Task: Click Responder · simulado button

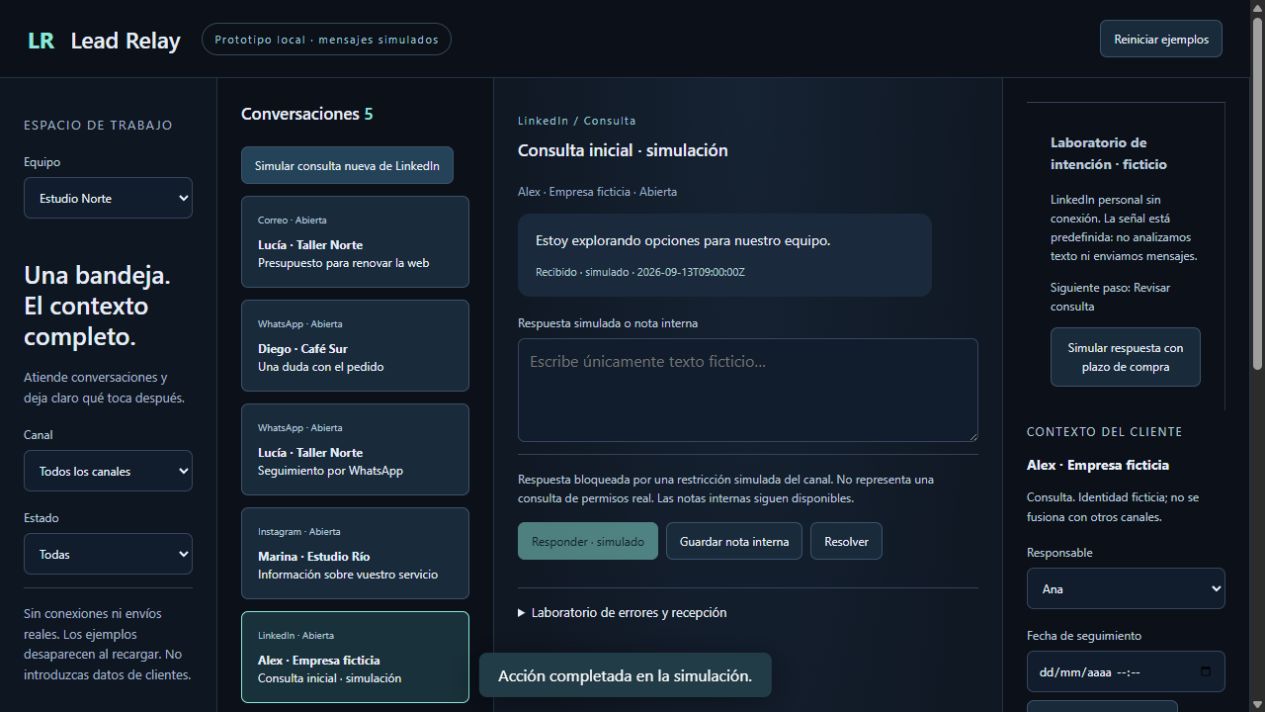Action: point(588,541)
